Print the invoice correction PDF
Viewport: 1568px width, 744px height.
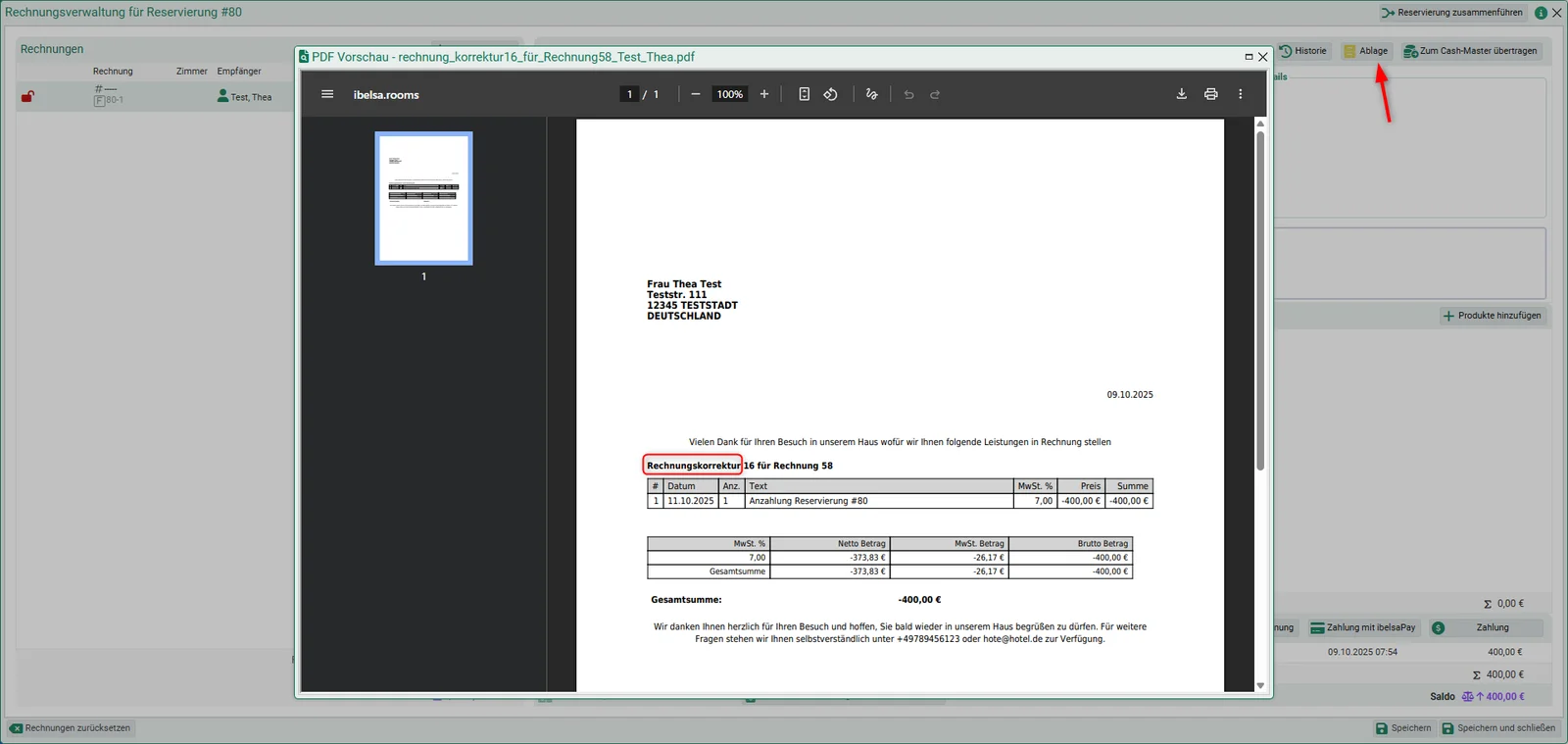1210,94
